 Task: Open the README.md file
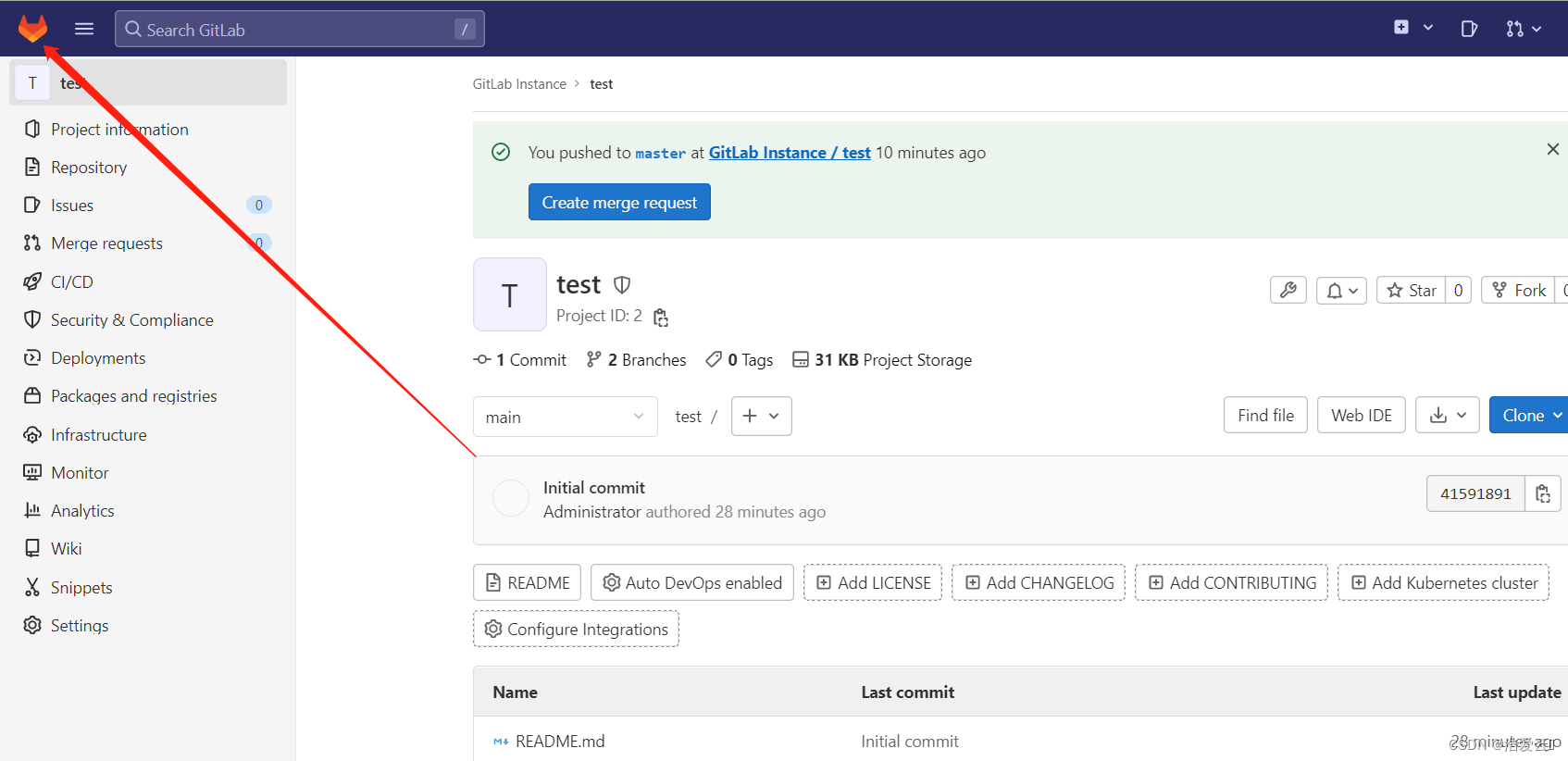click(x=560, y=741)
